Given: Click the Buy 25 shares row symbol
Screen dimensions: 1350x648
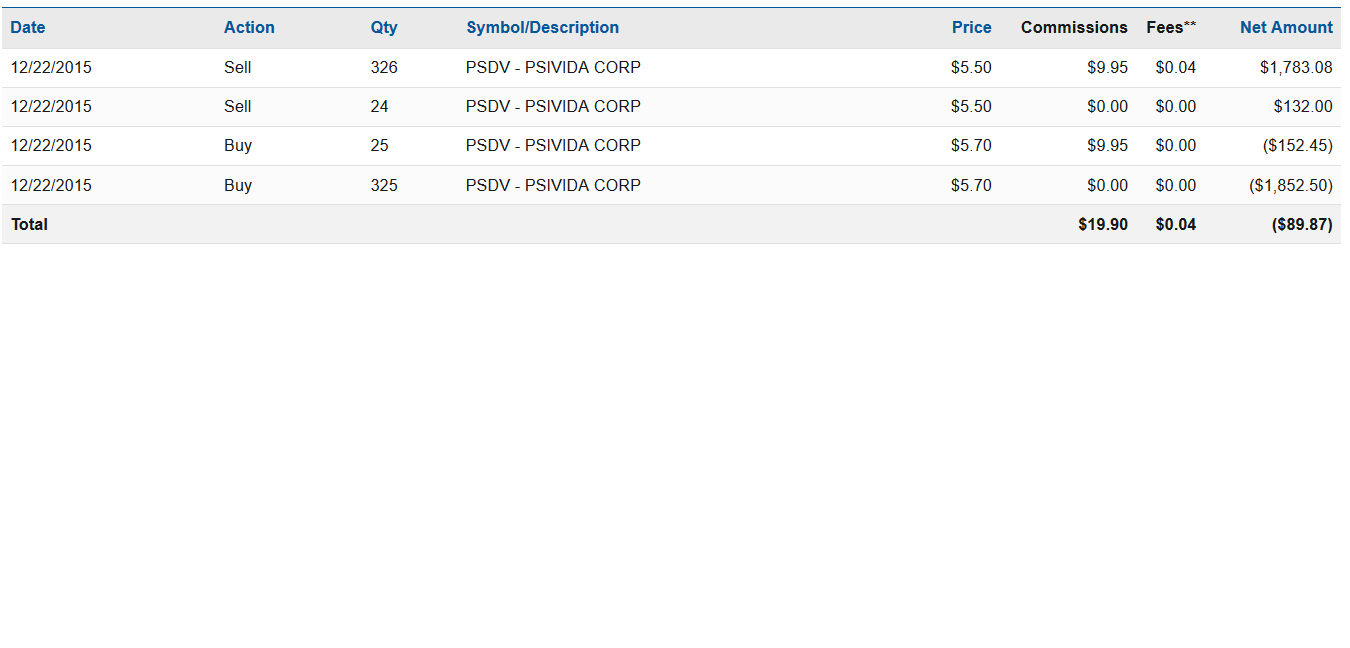Looking at the screenshot, I should coord(553,146).
